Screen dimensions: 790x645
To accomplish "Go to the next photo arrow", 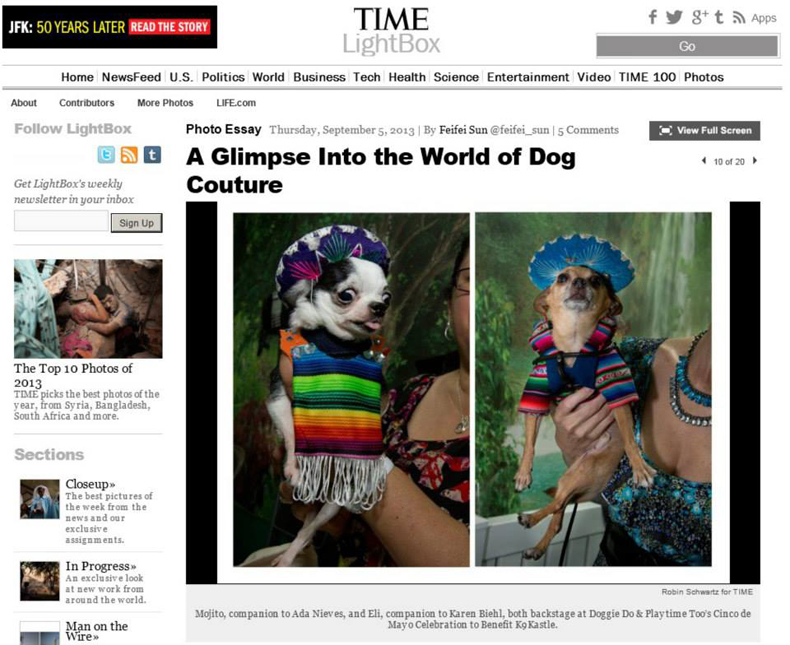I will coord(755,161).
